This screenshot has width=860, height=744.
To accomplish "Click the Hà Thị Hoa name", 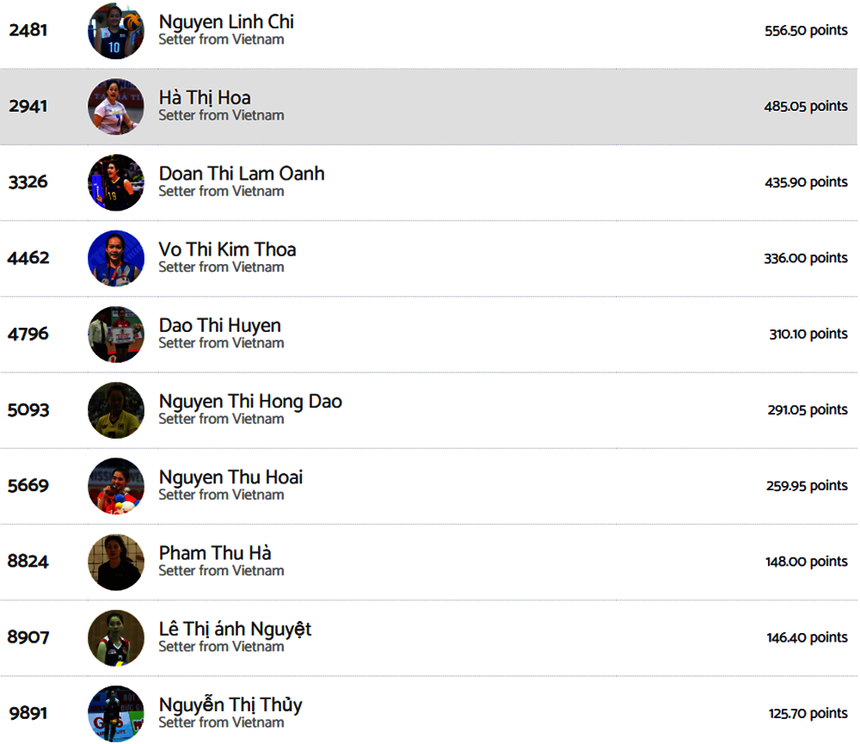I will (205, 98).
